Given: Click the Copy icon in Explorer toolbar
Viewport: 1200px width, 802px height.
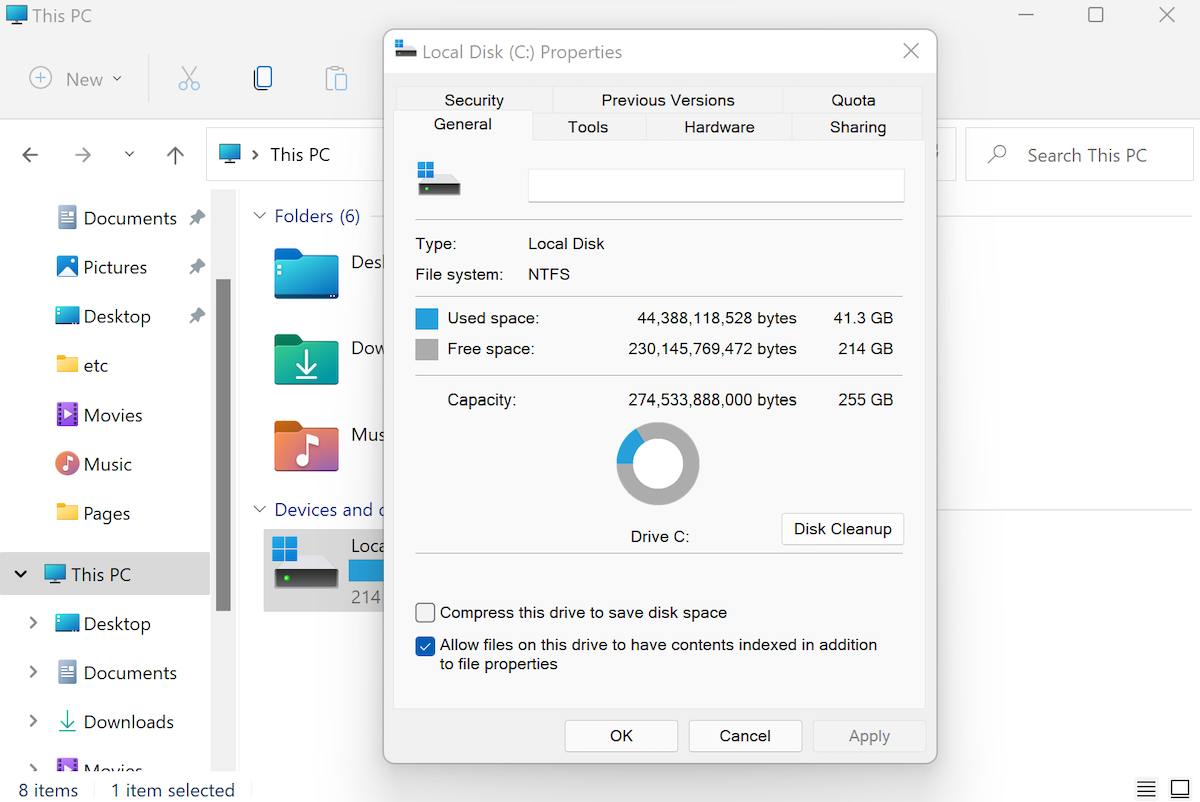Looking at the screenshot, I should point(263,79).
